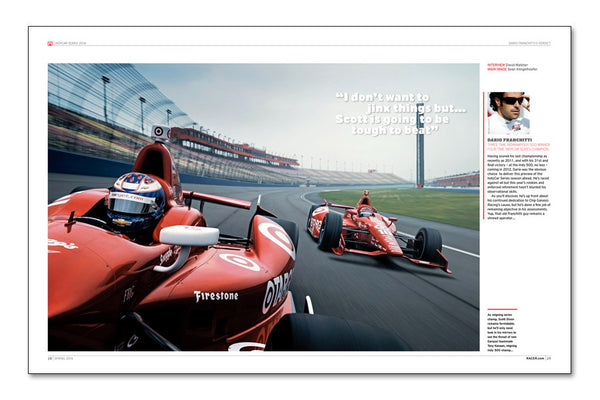Viewport: 600px width, 400px height.
Task: Click the Dario Franchitti portrait photo
Action: click(x=509, y=113)
